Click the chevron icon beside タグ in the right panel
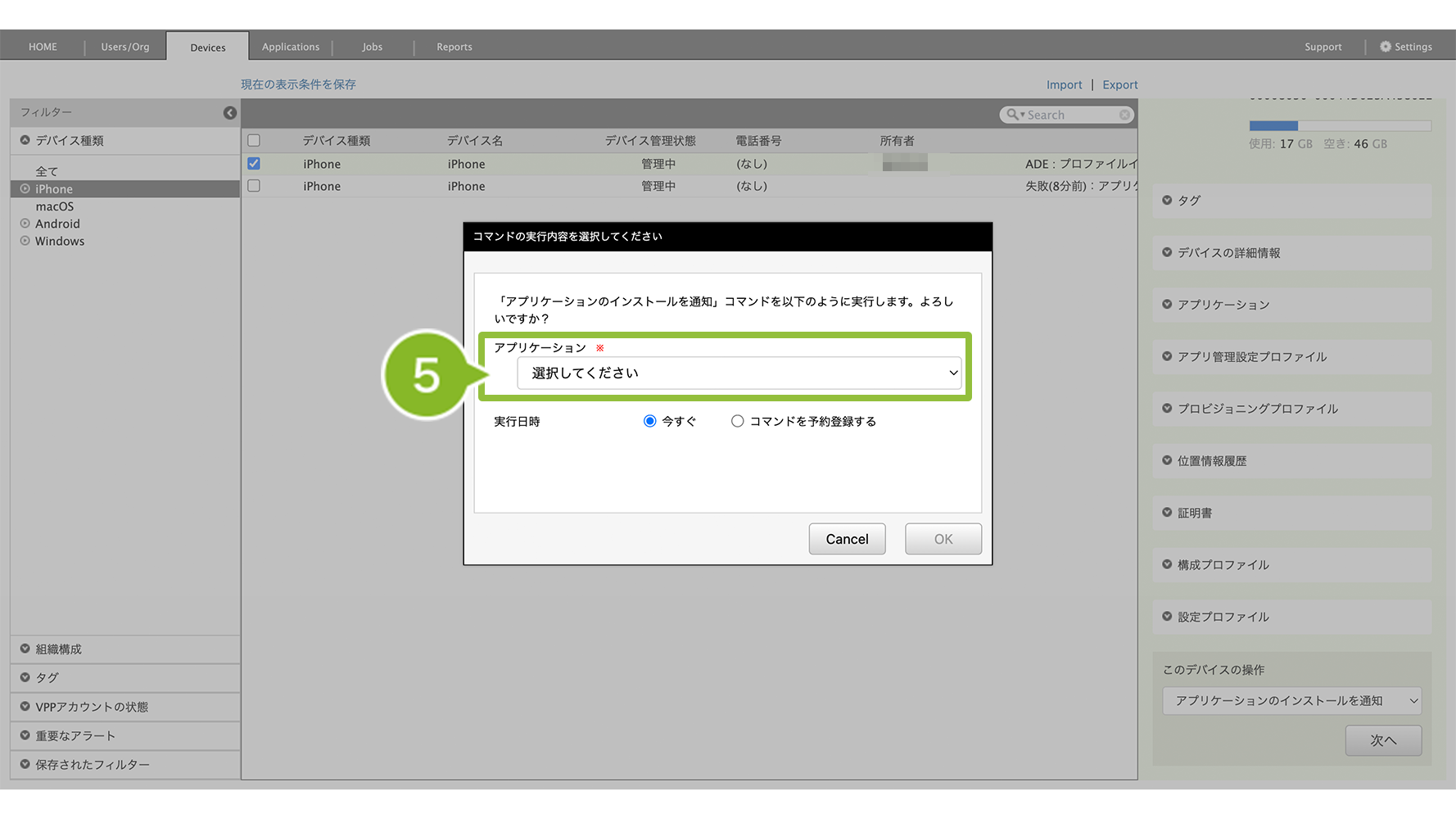The height and width of the screenshot is (819, 1456). (x=1167, y=200)
